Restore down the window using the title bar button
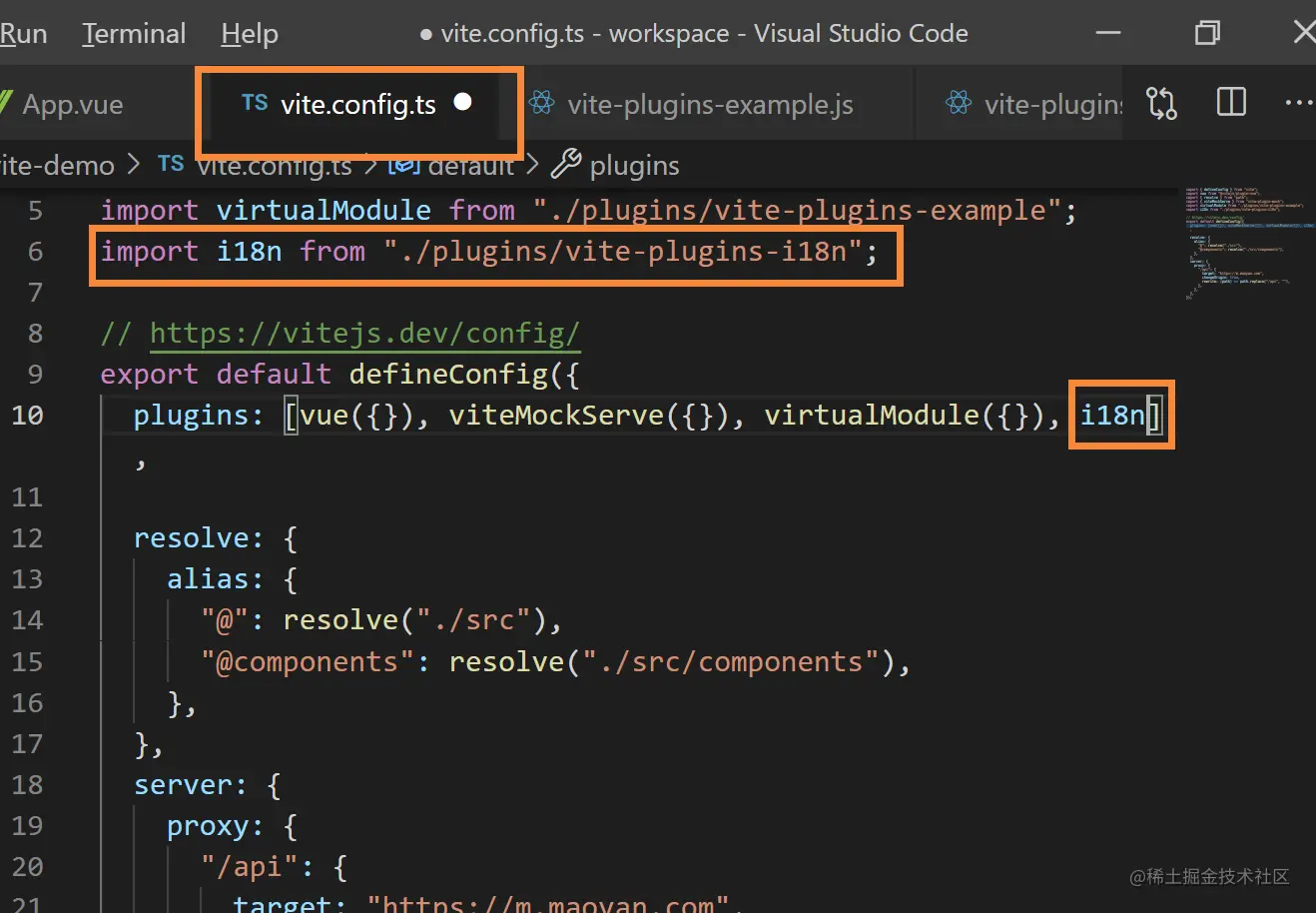This screenshot has width=1316, height=913. 1207,33
